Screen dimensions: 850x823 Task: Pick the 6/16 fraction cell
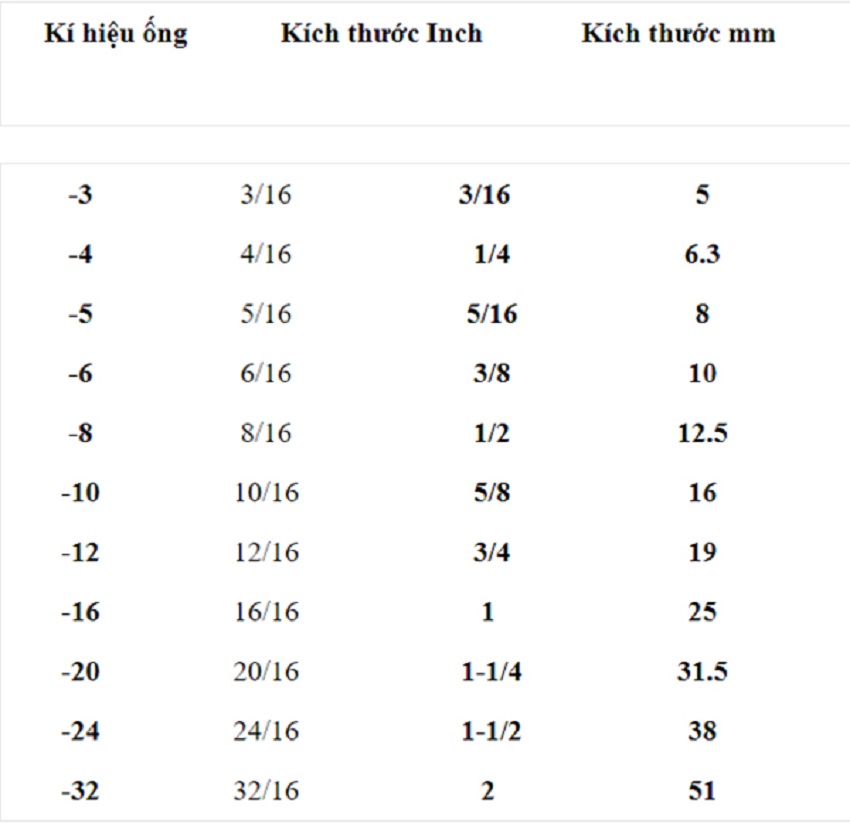coord(266,373)
